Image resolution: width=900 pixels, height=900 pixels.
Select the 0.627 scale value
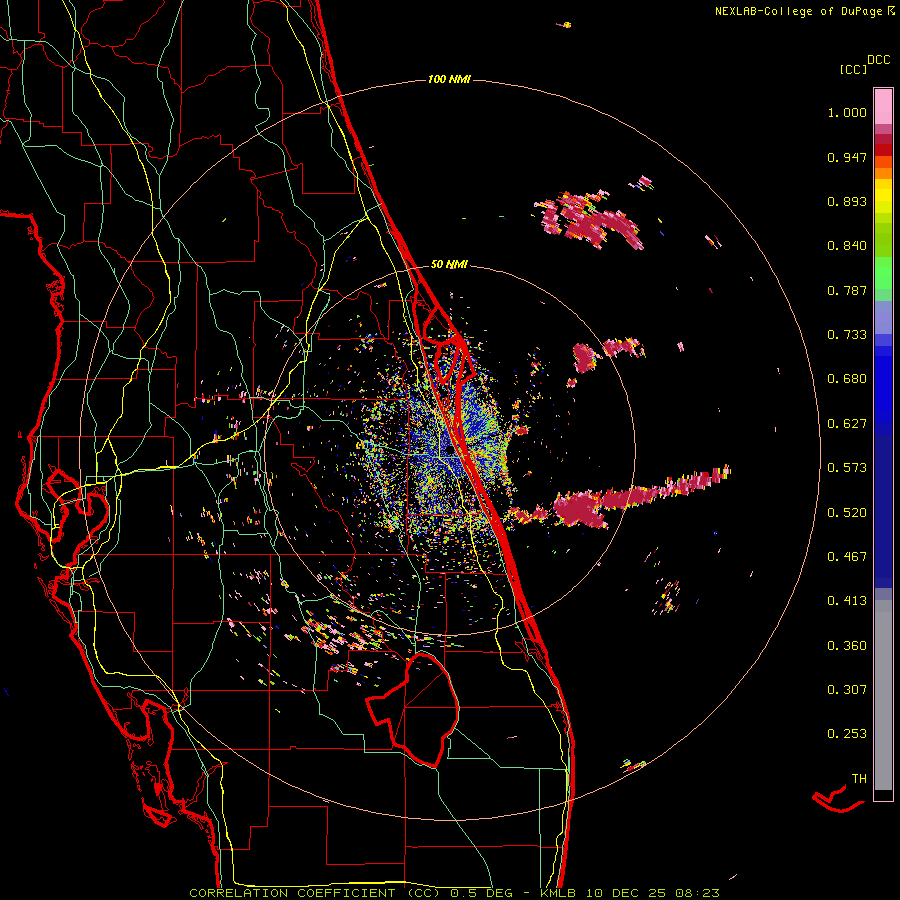[x=847, y=424]
